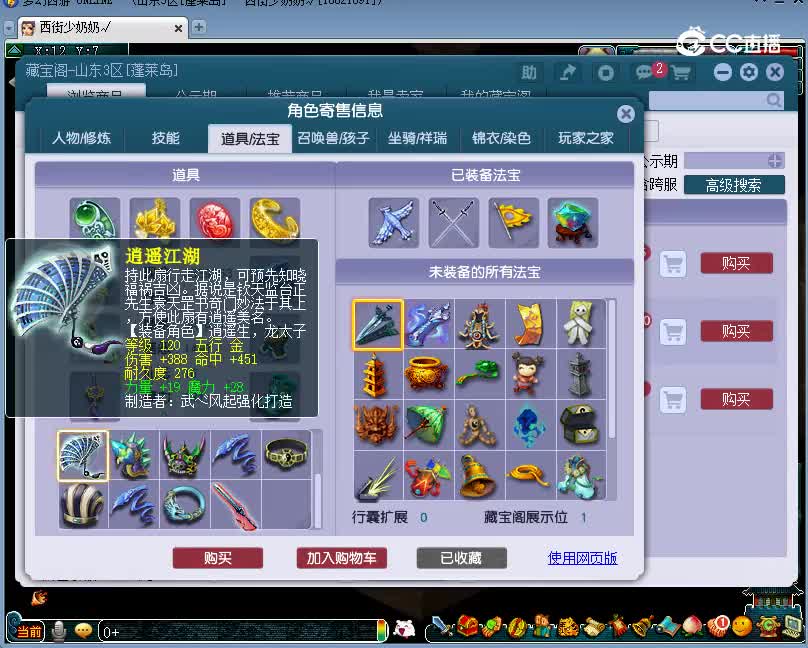
Task: Select the highlighted dark sword treasure
Action: coord(378,325)
